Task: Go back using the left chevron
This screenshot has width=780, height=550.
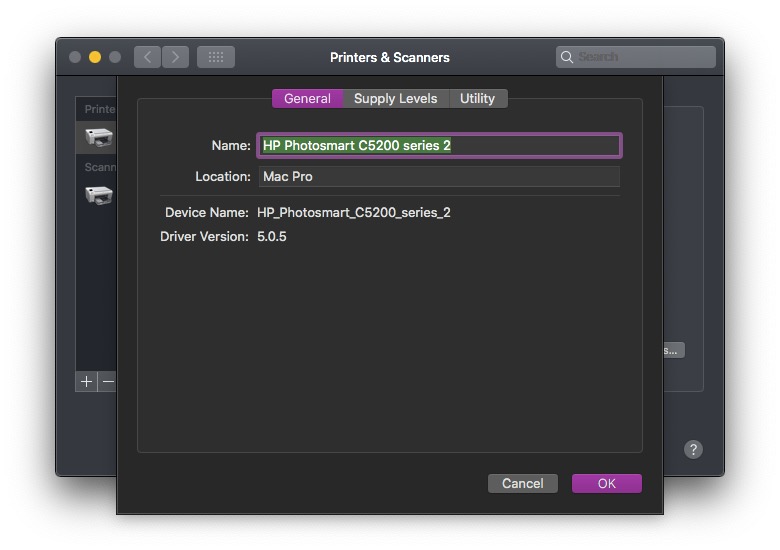Action: coord(147,57)
